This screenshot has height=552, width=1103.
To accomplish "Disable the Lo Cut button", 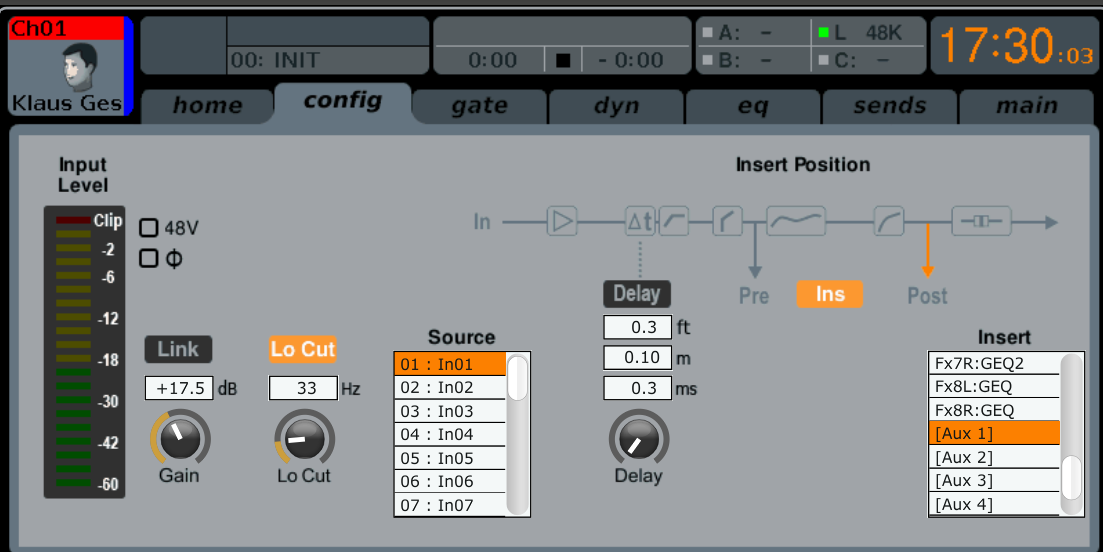I will click(x=302, y=349).
